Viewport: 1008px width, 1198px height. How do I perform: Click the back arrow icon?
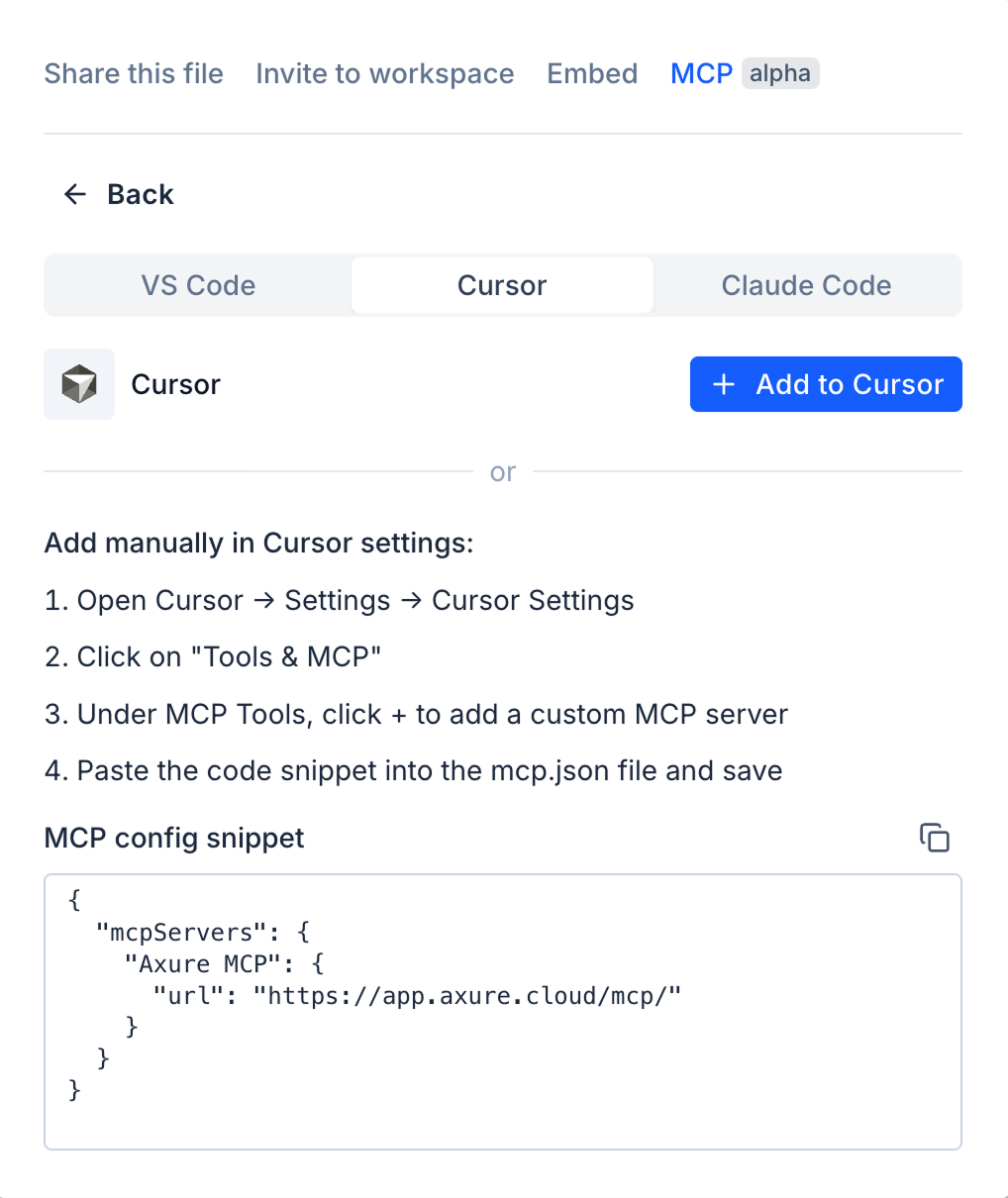click(x=75, y=194)
